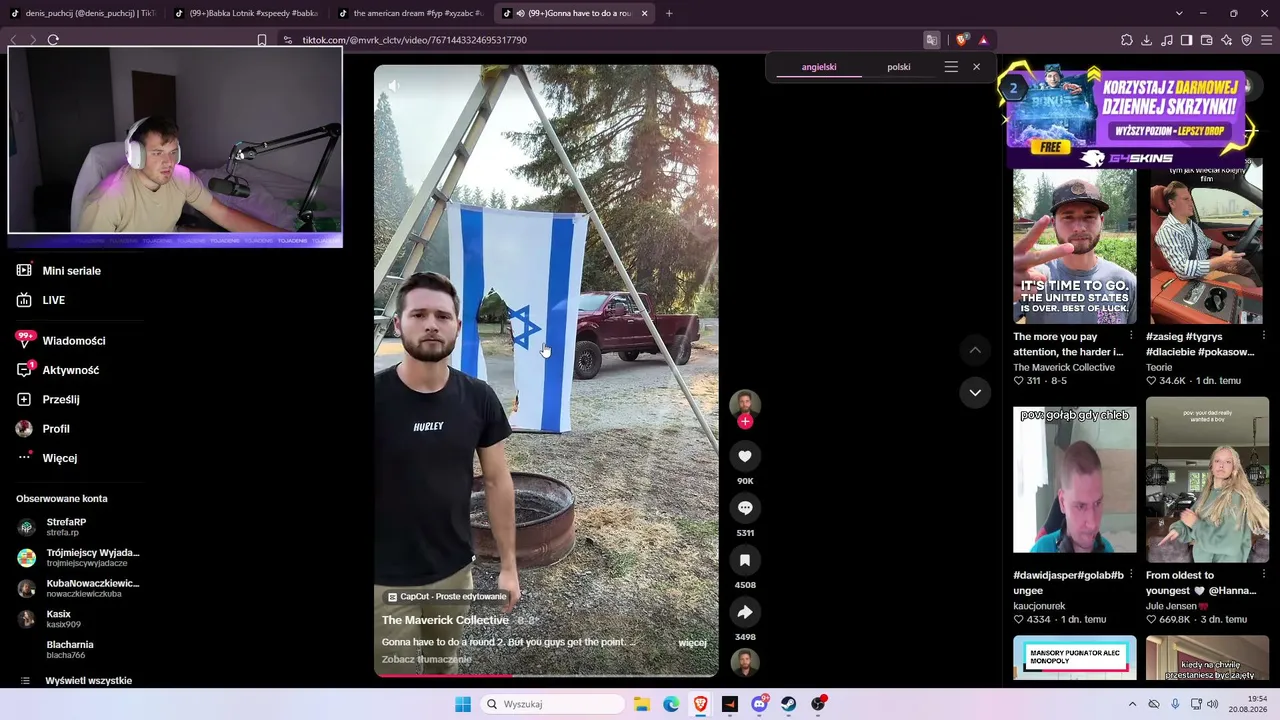Bookmark the video using the save icon

click(745, 560)
